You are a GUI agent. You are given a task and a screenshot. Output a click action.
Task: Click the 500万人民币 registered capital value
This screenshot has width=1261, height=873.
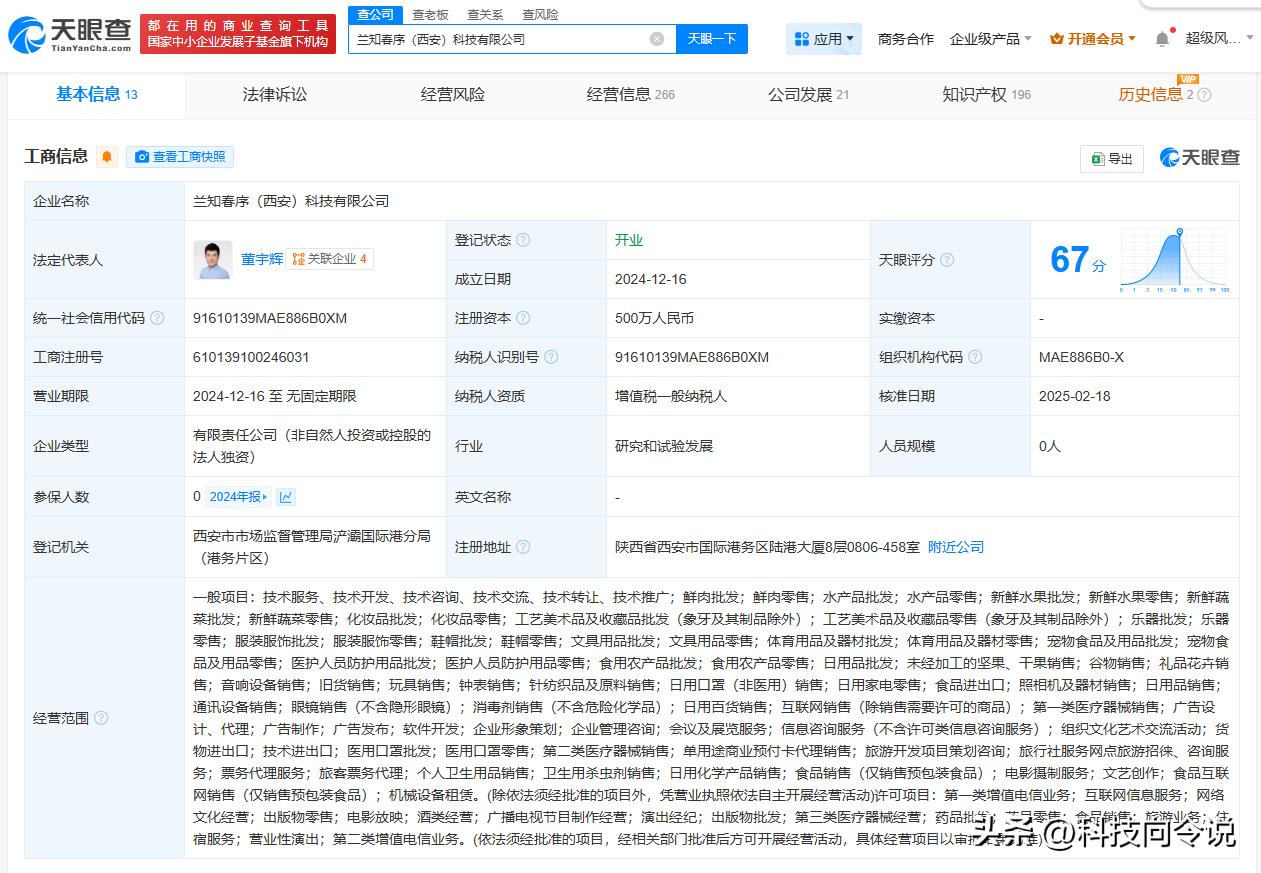click(x=654, y=318)
